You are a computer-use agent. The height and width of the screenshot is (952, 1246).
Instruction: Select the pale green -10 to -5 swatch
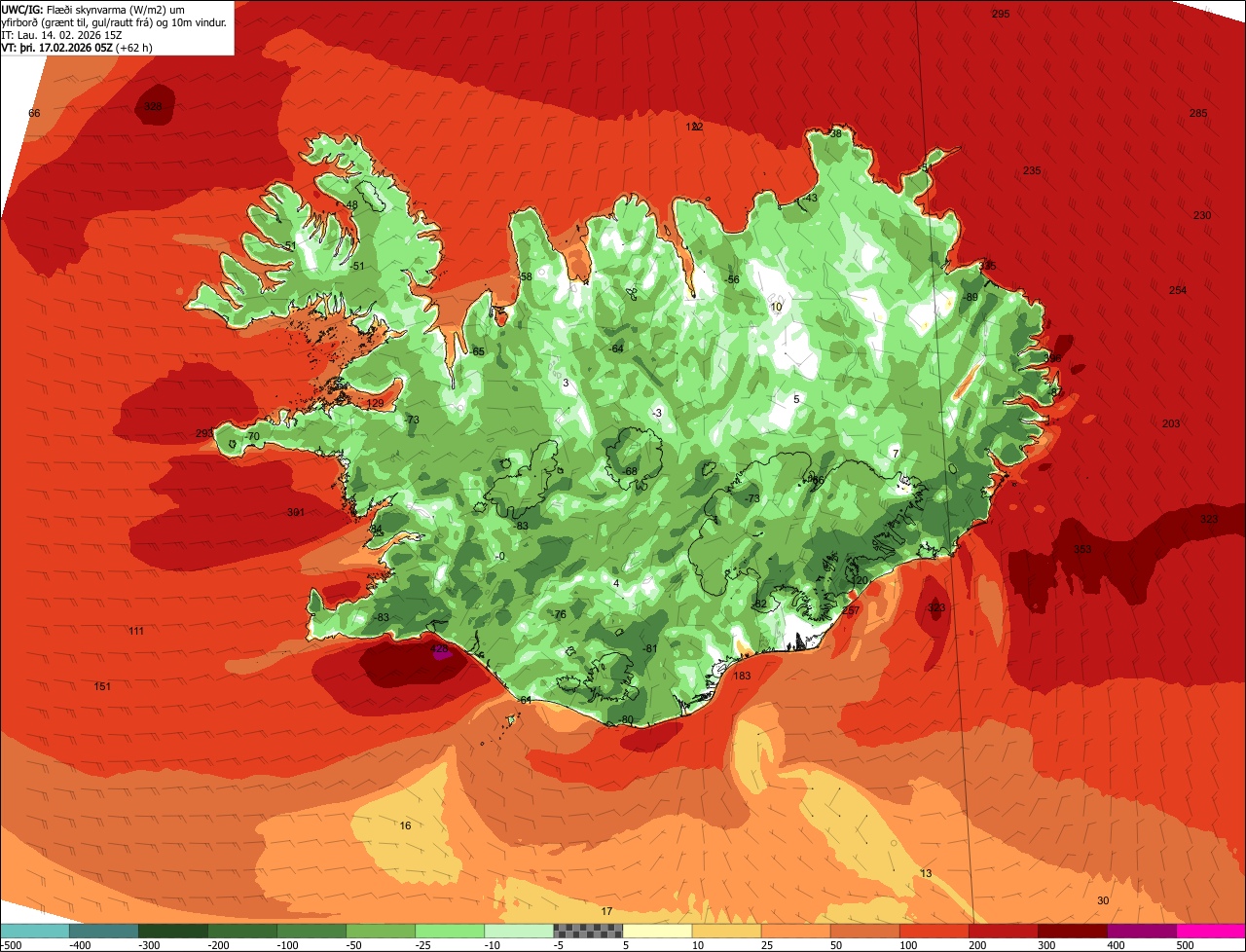tap(518, 931)
